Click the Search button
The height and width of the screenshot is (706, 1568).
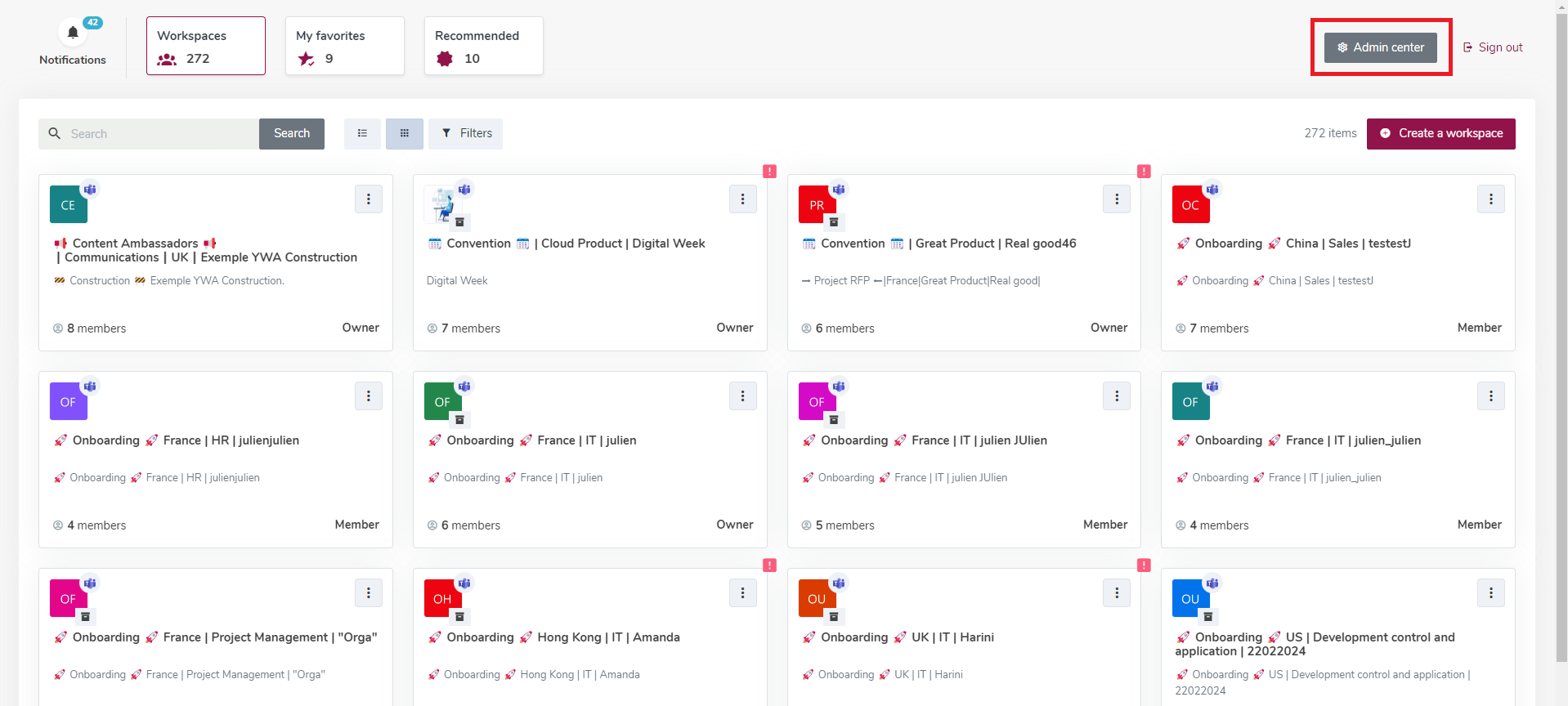292,134
